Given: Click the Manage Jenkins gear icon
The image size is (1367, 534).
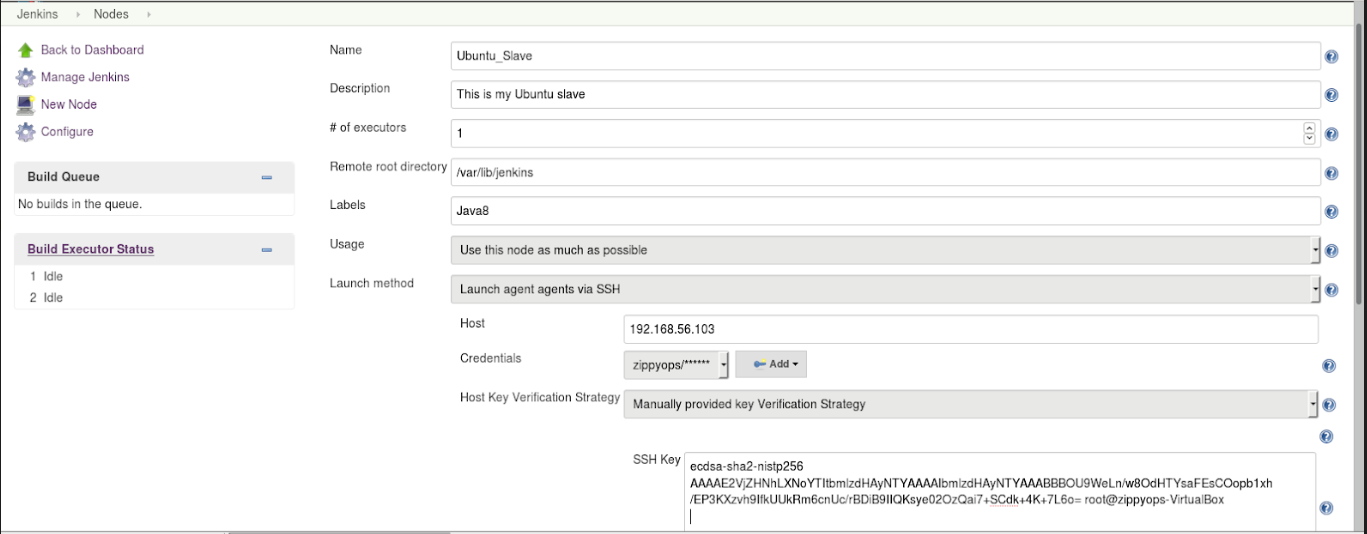Looking at the screenshot, I should (25, 77).
